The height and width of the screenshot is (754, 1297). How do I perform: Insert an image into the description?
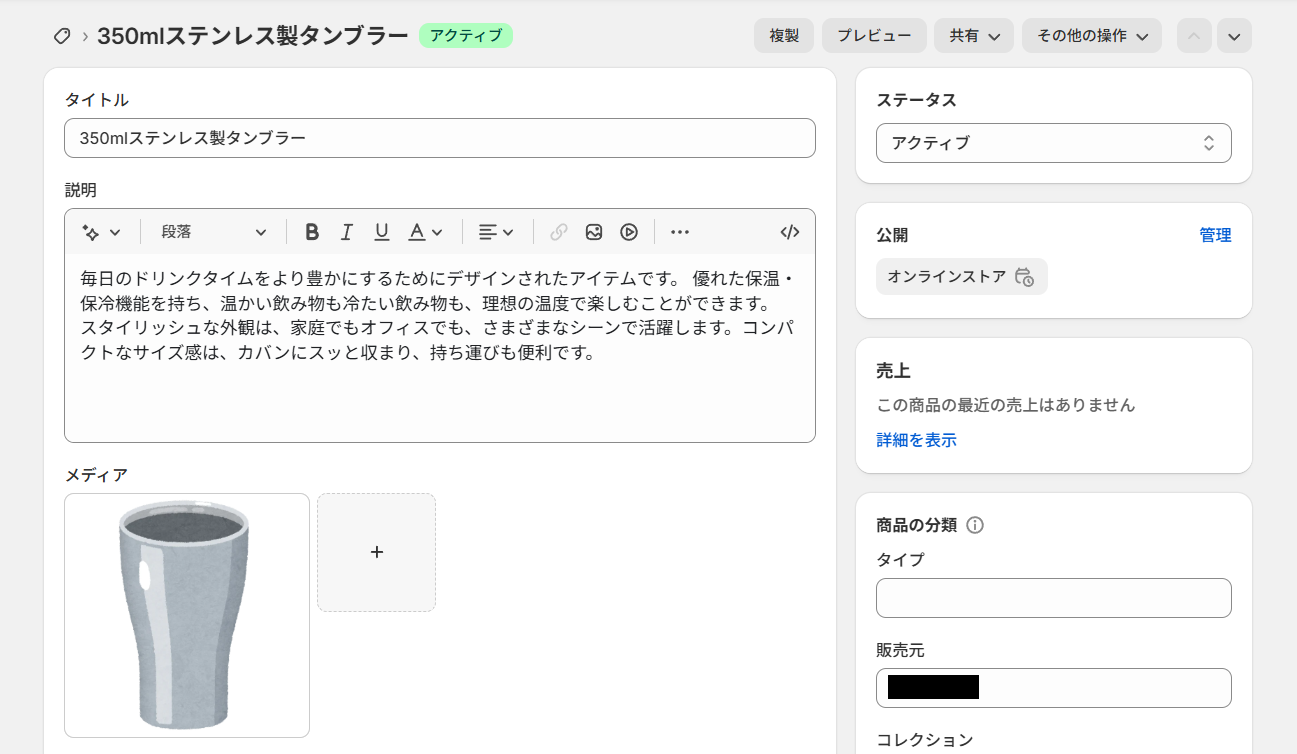click(x=594, y=232)
